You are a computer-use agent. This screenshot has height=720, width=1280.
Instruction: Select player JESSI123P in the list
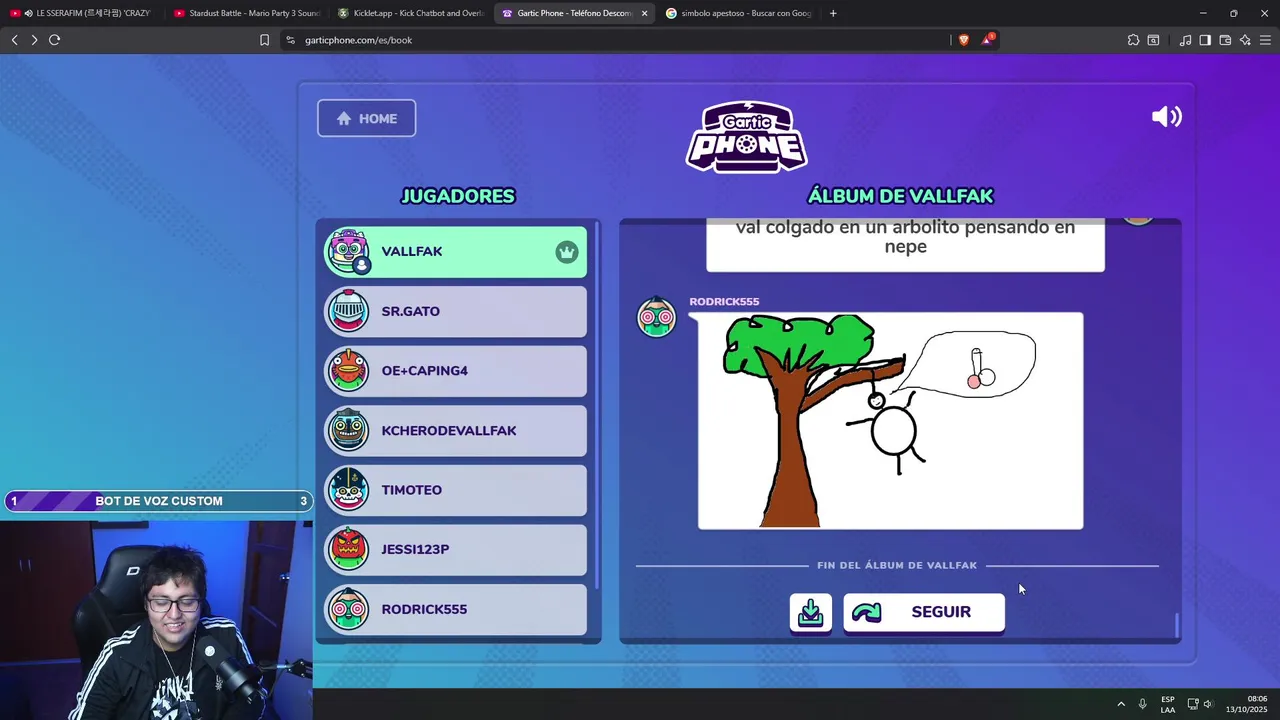pos(455,549)
